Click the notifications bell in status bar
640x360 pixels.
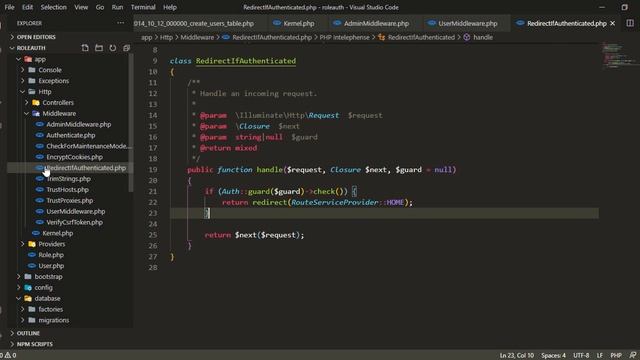click(633, 355)
